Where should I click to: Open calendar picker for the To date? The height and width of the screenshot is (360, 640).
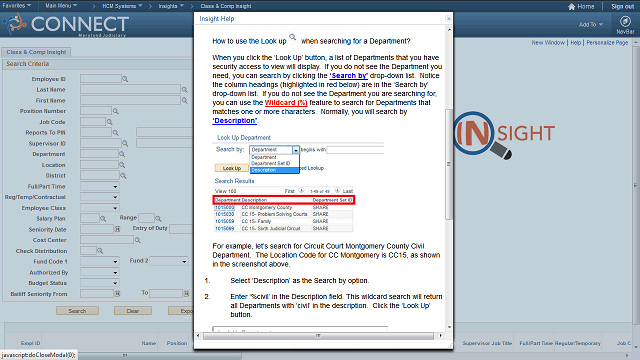click(187, 293)
